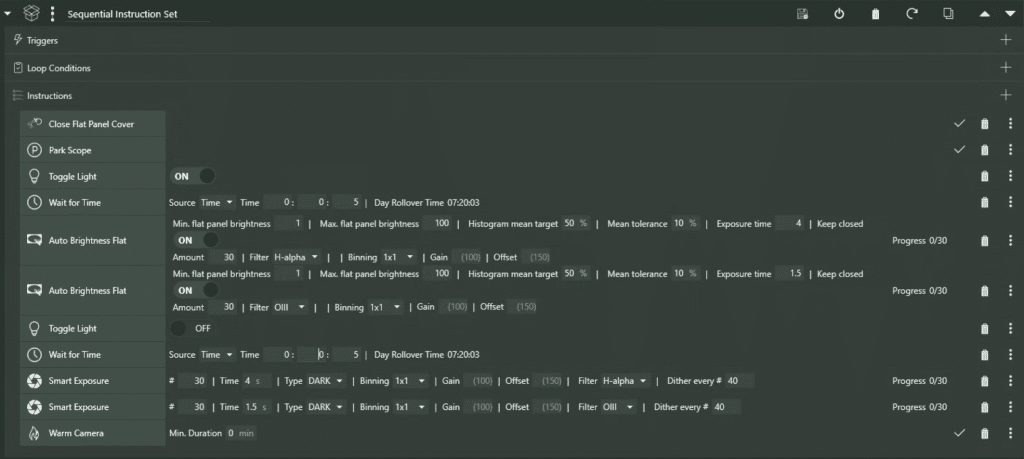This screenshot has height=459, width=1024.
Task: Open three-dot menu for Warm Camera row
Action: pyautogui.click(x=1010, y=433)
